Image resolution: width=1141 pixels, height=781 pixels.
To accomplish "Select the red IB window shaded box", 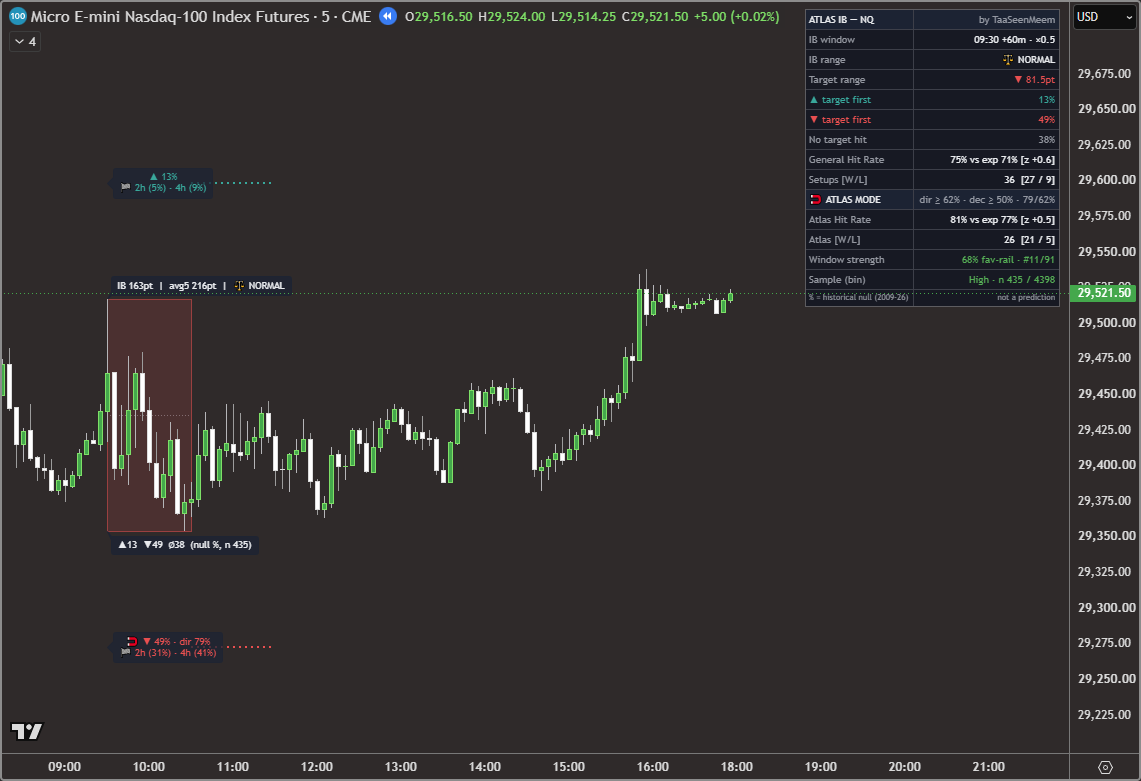I will 149,415.
